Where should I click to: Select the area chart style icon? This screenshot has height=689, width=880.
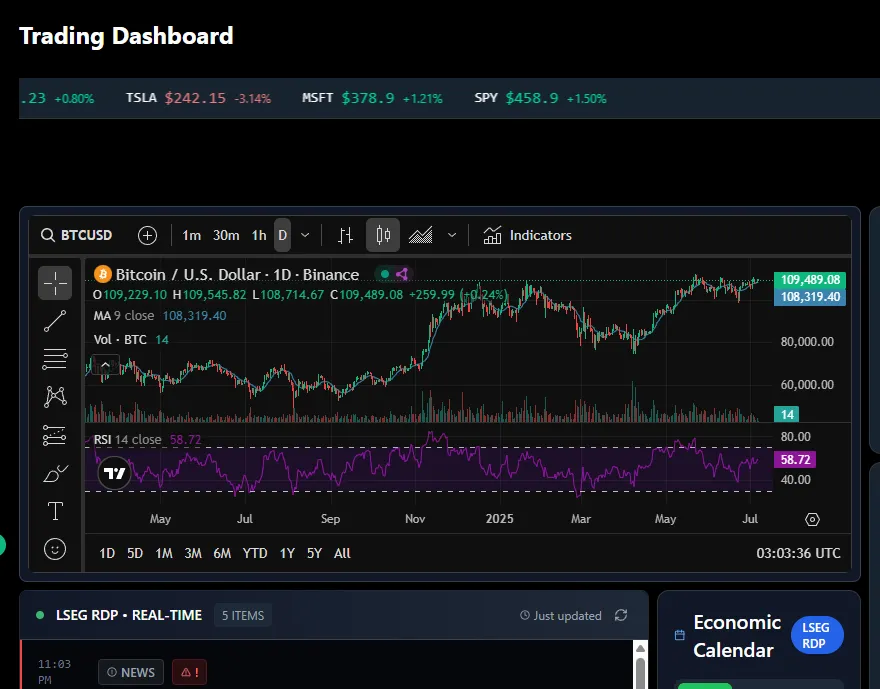point(420,235)
